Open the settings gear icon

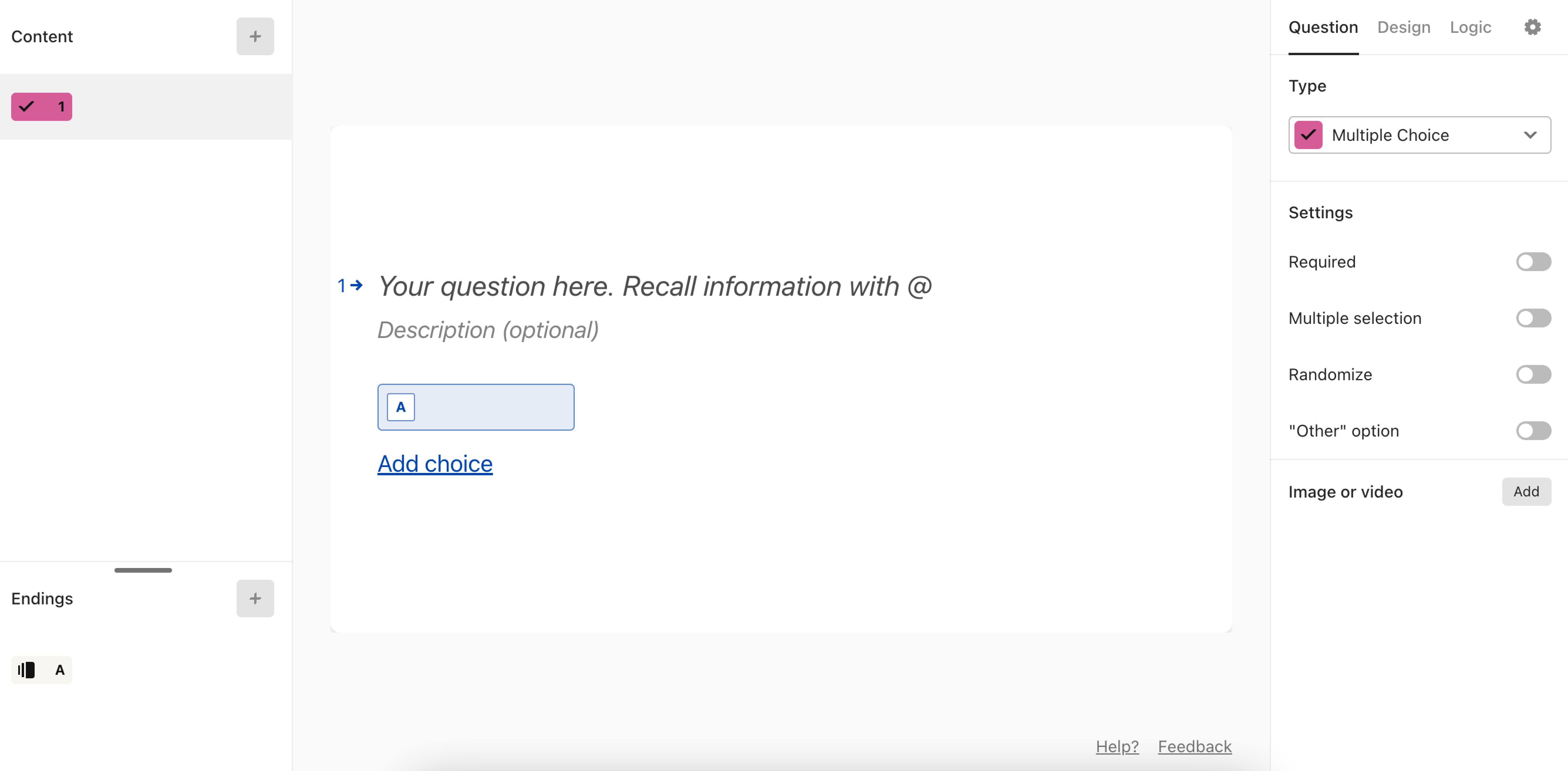coord(1532,27)
